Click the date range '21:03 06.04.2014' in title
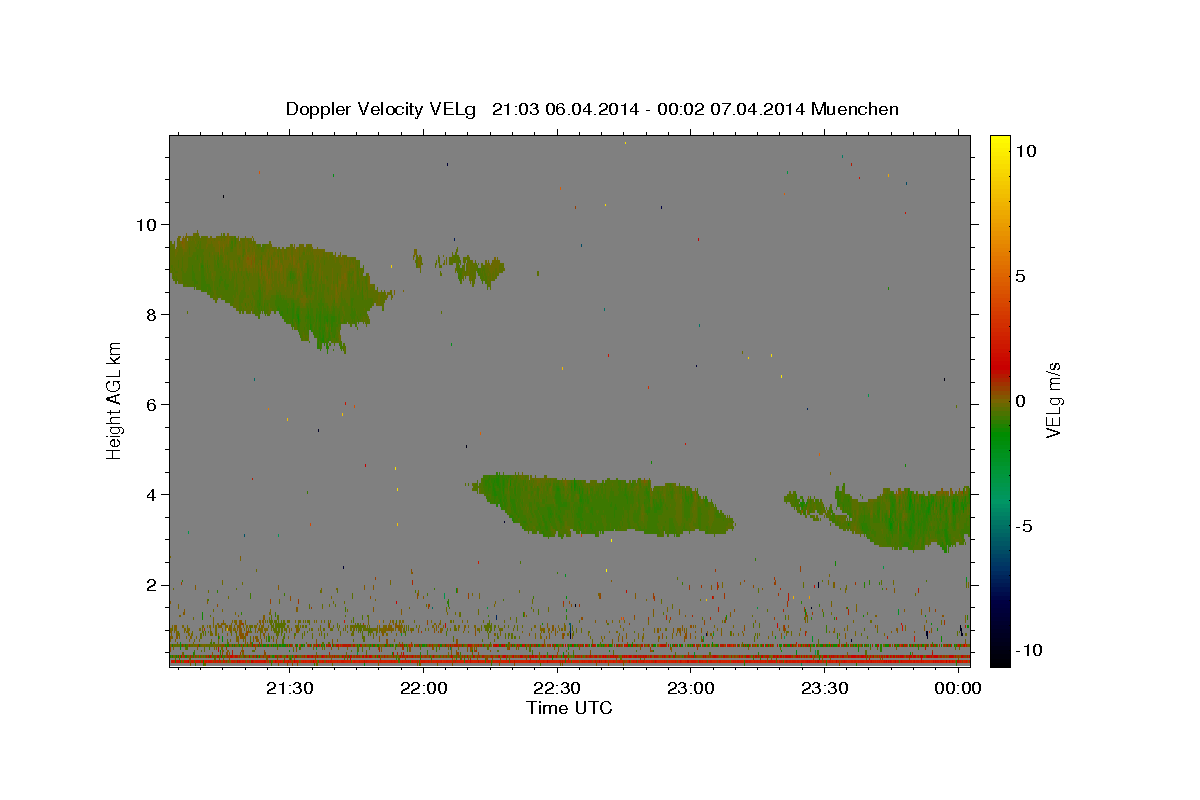 coord(565,109)
